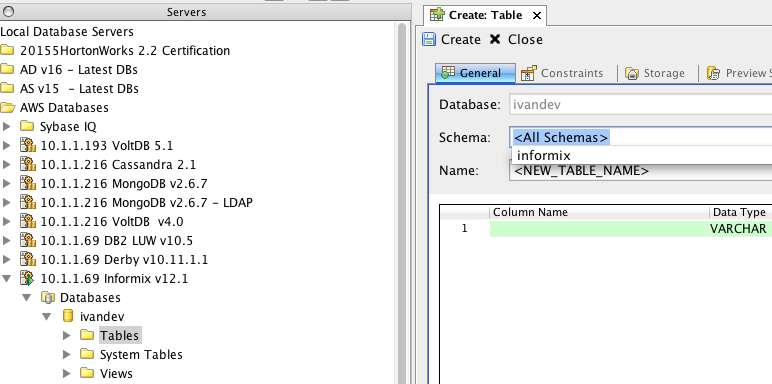772x384 pixels.
Task: Click the Data Type column header
Action: pyautogui.click(x=740, y=212)
